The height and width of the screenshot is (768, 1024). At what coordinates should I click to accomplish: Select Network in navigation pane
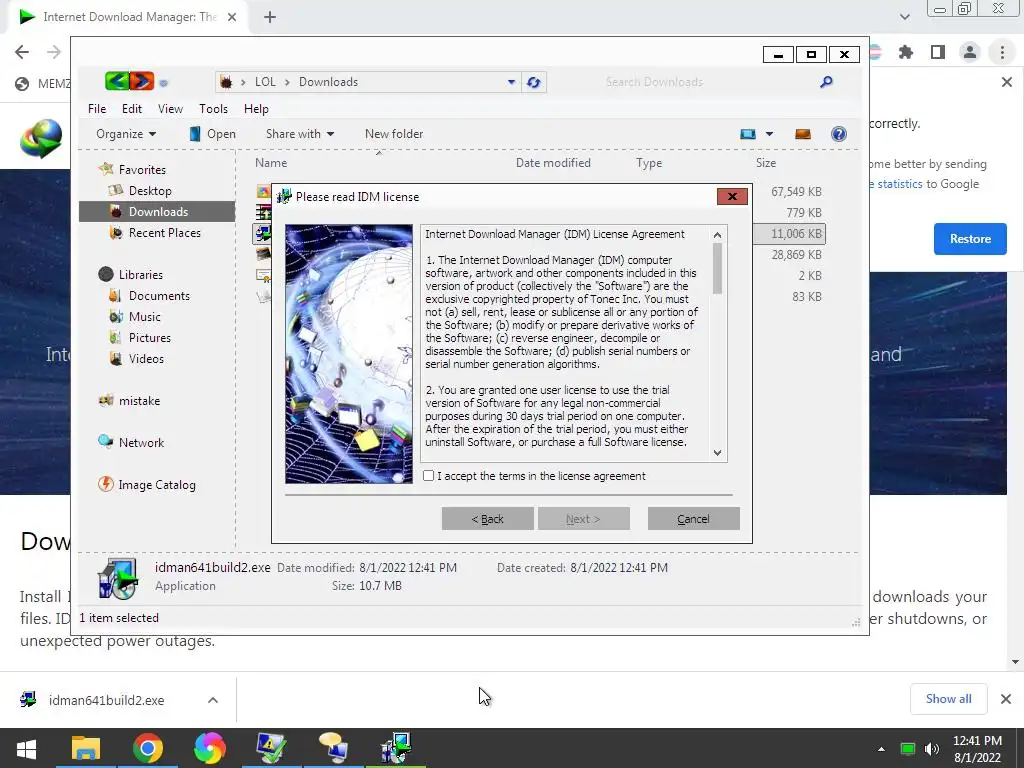tap(140, 443)
